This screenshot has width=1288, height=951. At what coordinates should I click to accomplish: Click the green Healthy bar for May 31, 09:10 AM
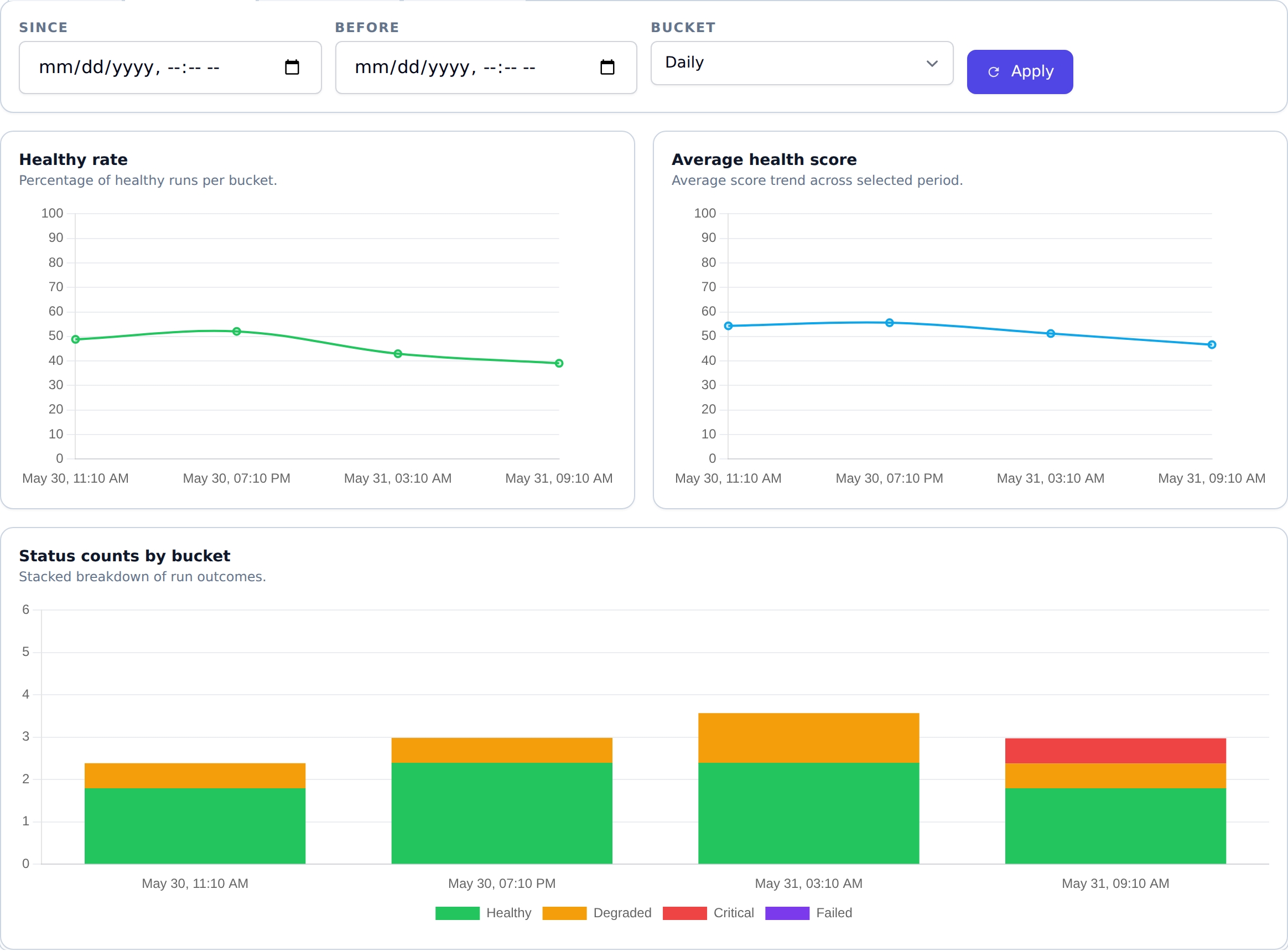[x=1115, y=826]
